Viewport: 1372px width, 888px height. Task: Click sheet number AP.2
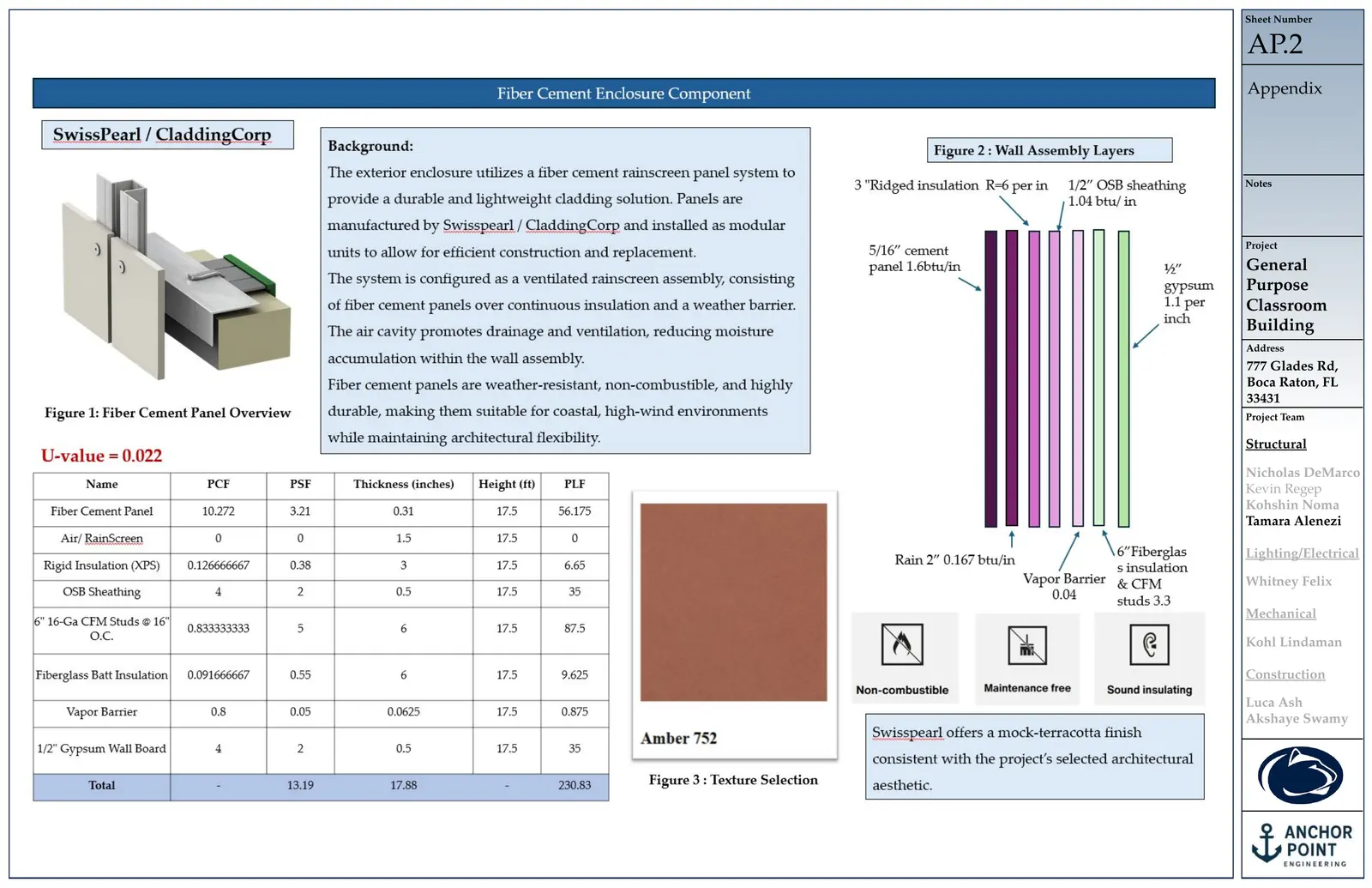click(1275, 44)
